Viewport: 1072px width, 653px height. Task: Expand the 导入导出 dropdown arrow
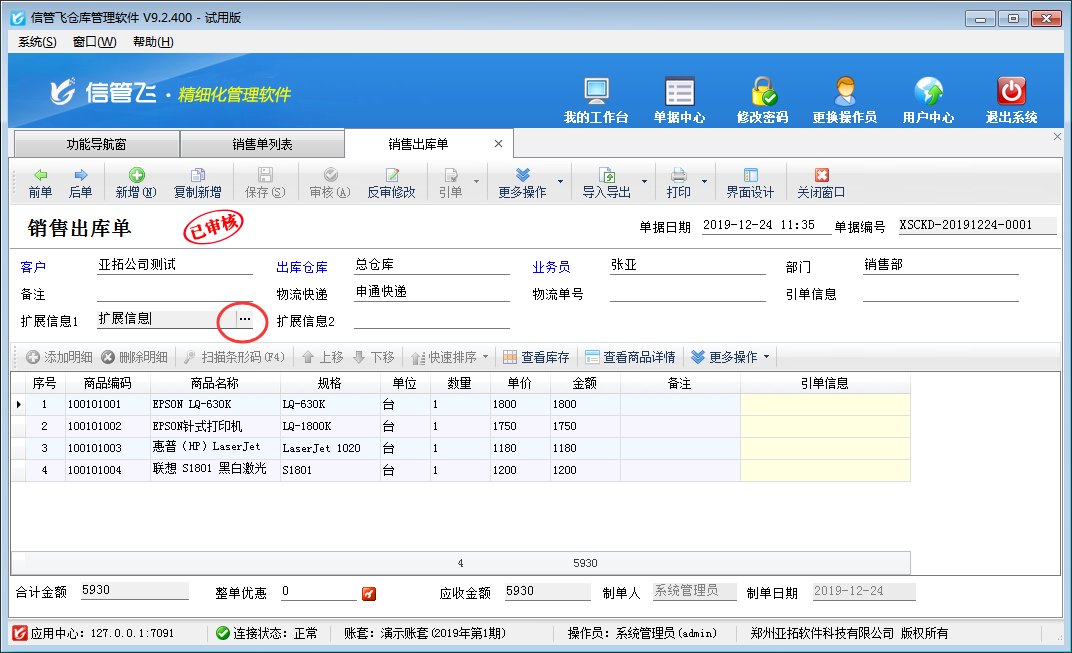coord(645,183)
